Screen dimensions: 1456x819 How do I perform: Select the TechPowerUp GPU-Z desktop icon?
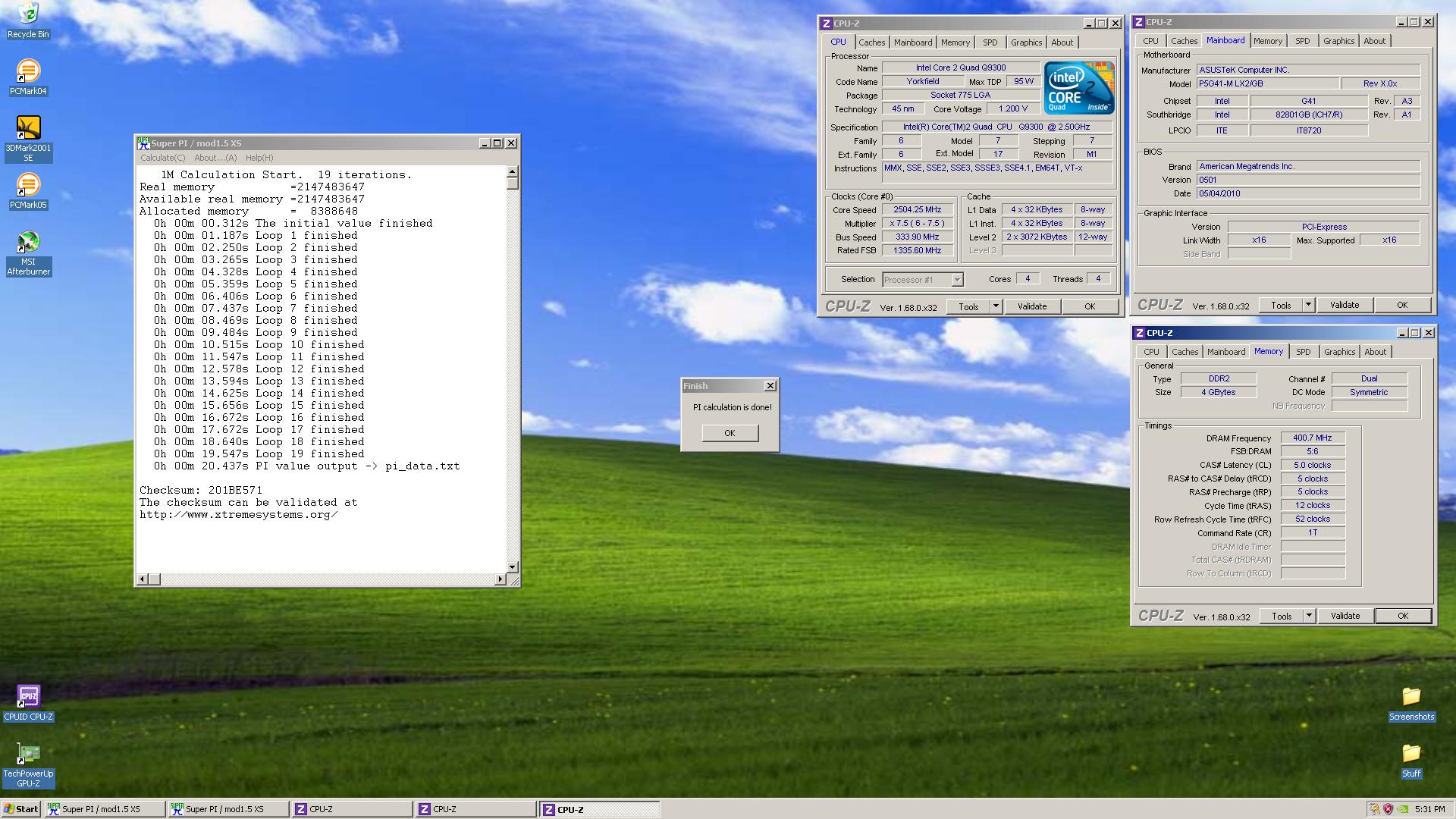coord(28,764)
